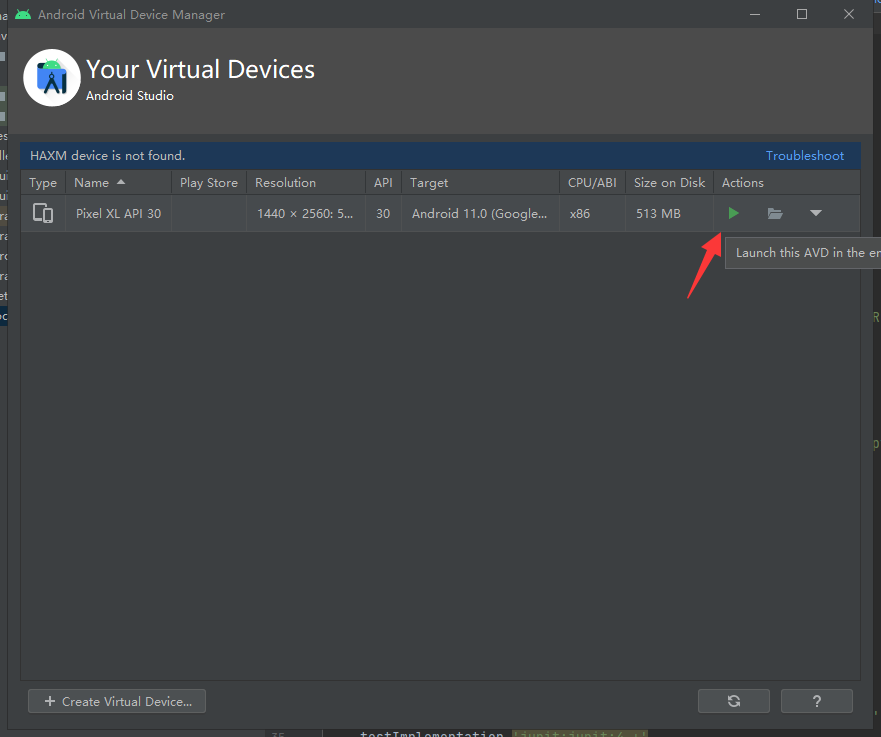Screen dimensions: 881x737
Task: Sort by Target column header
Action: pos(480,183)
